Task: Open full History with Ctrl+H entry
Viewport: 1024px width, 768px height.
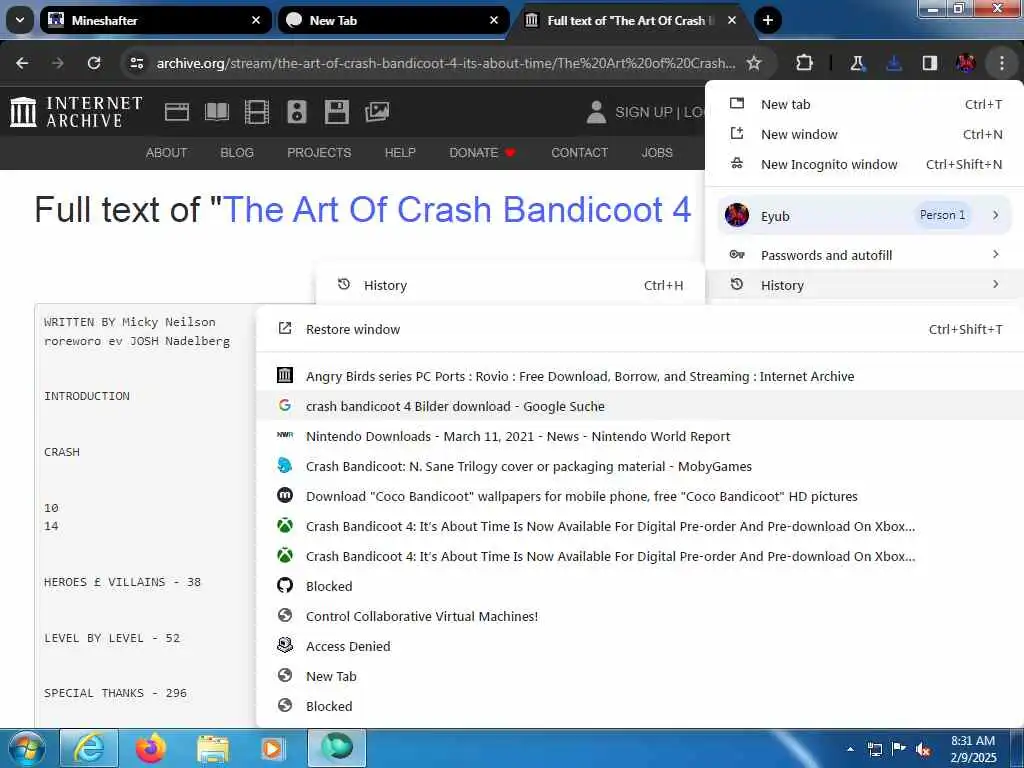Action: [x=510, y=285]
